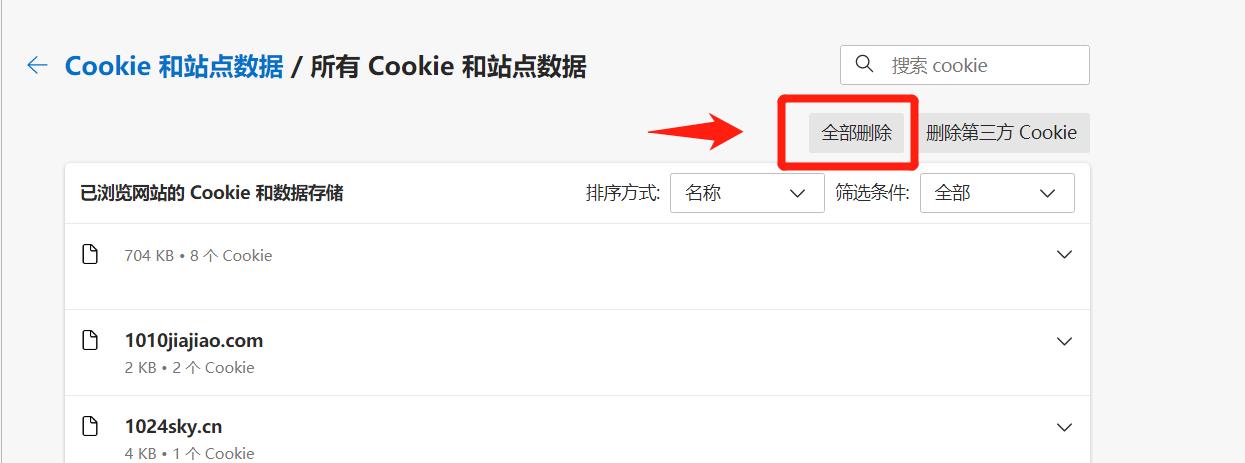Viewport: 1245px width, 463px height.
Task: Click the 全部删除 button
Action: pos(857,133)
